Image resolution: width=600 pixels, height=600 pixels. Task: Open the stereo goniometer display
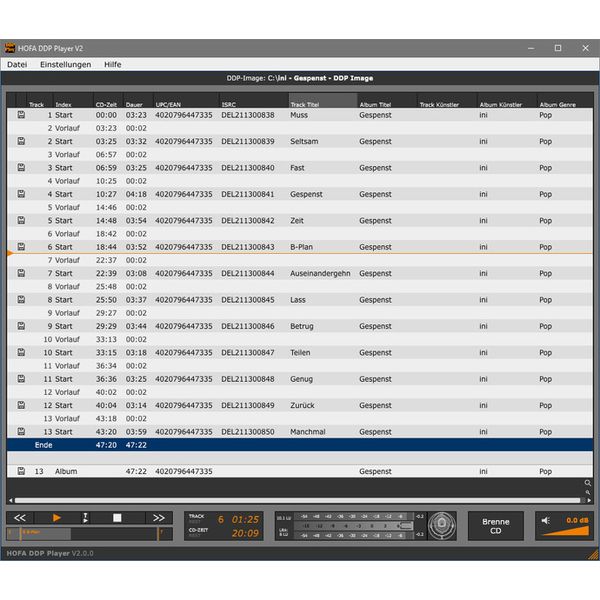click(x=442, y=526)
